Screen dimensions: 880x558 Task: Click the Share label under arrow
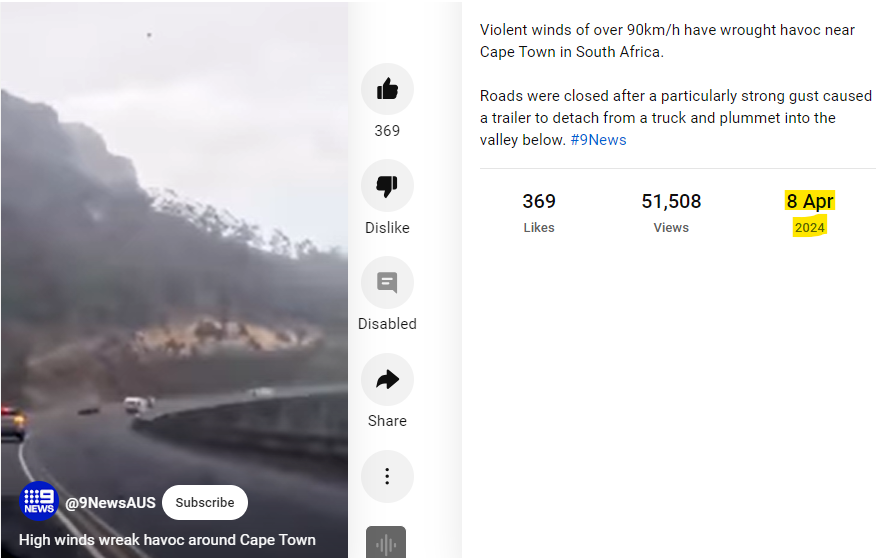coord(387,421)
